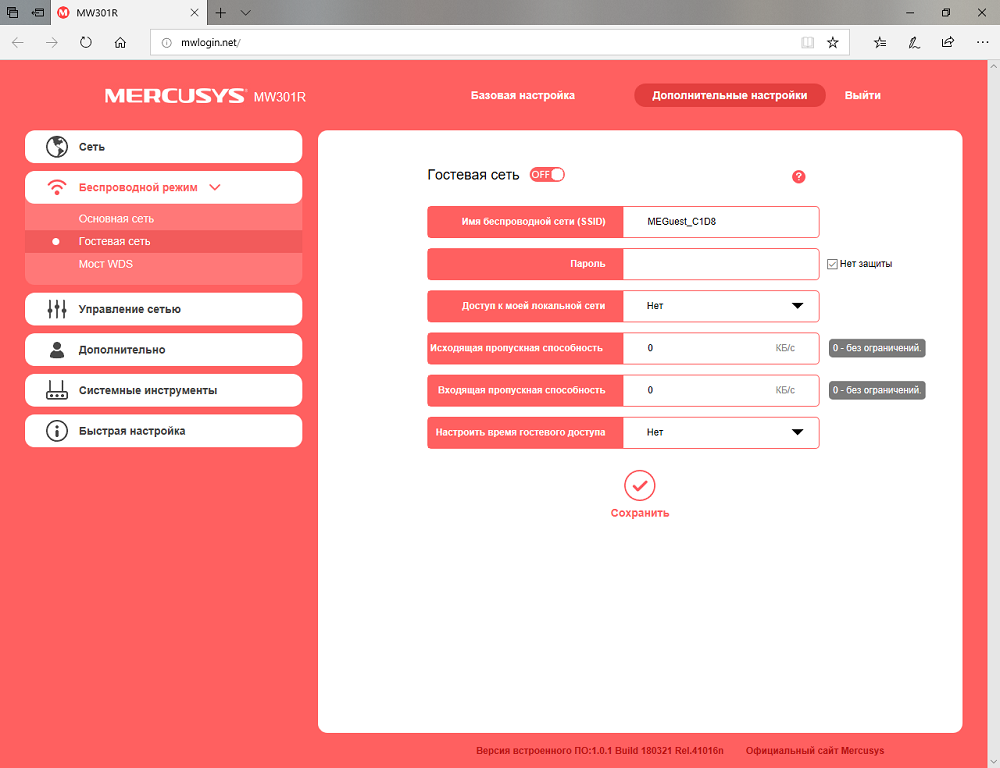This screenshot has height=768, width=1000.
Task: Click the sliders icon for Управление сетью
Action: coord(57,309)
